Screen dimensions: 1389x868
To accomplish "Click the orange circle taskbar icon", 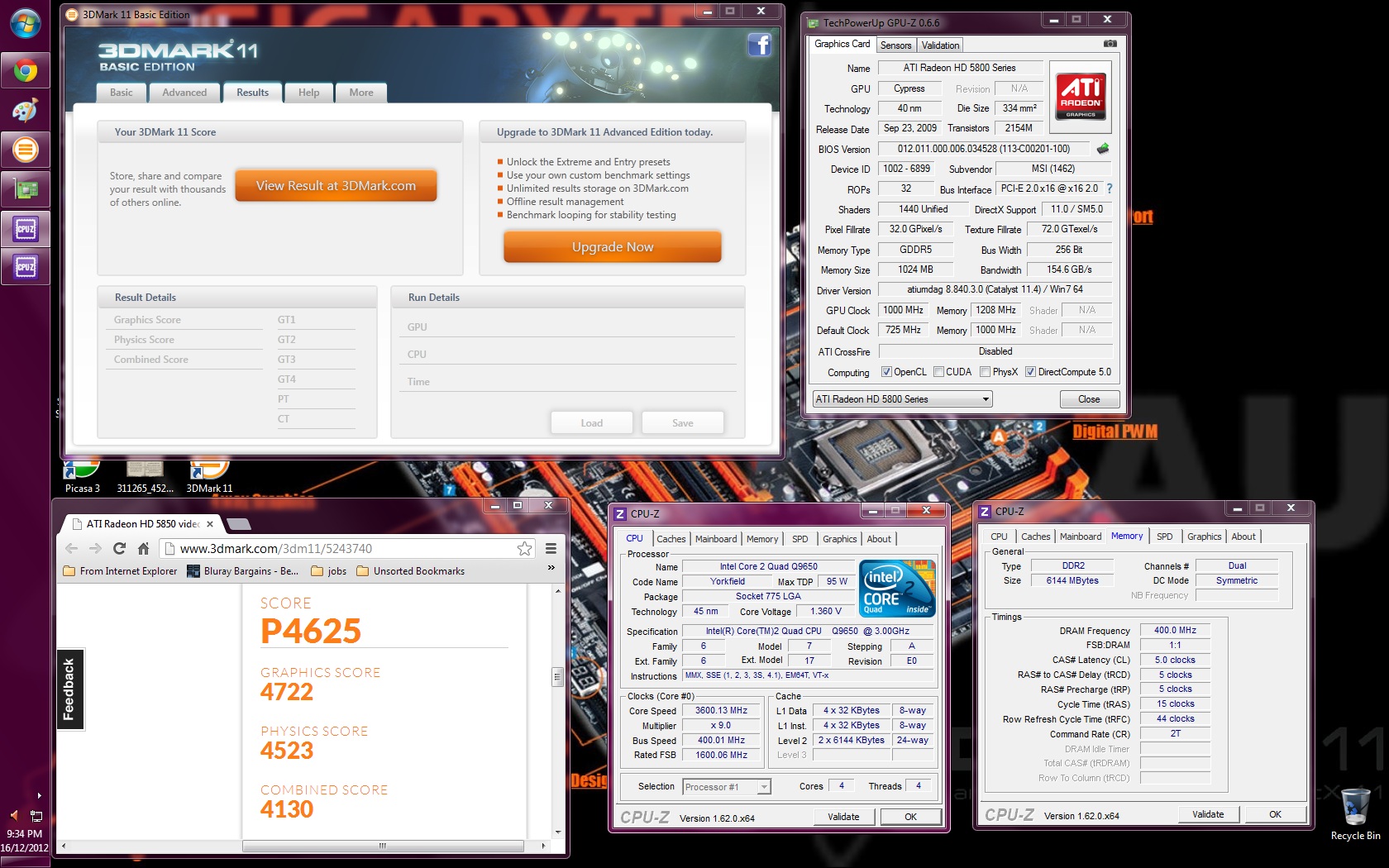I will pyautogui.click(x=25, y=150).
